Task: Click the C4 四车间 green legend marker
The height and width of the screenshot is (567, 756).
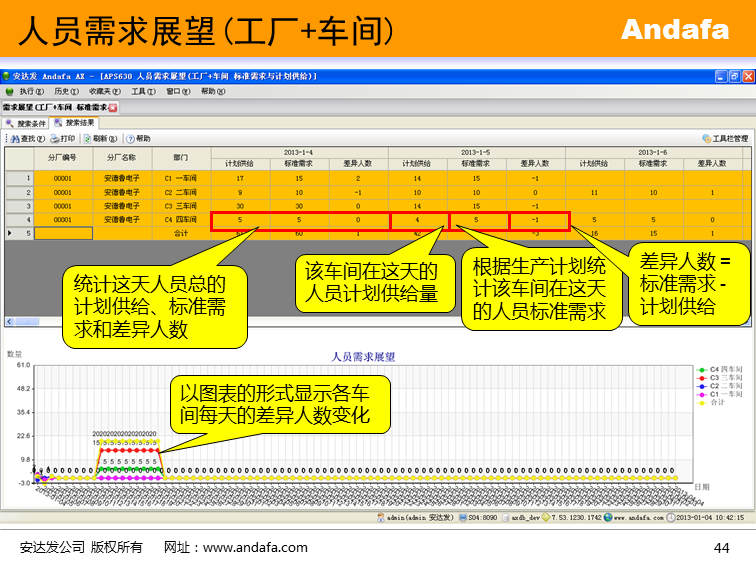Action: pyautogui.click(x=702, y=368)
